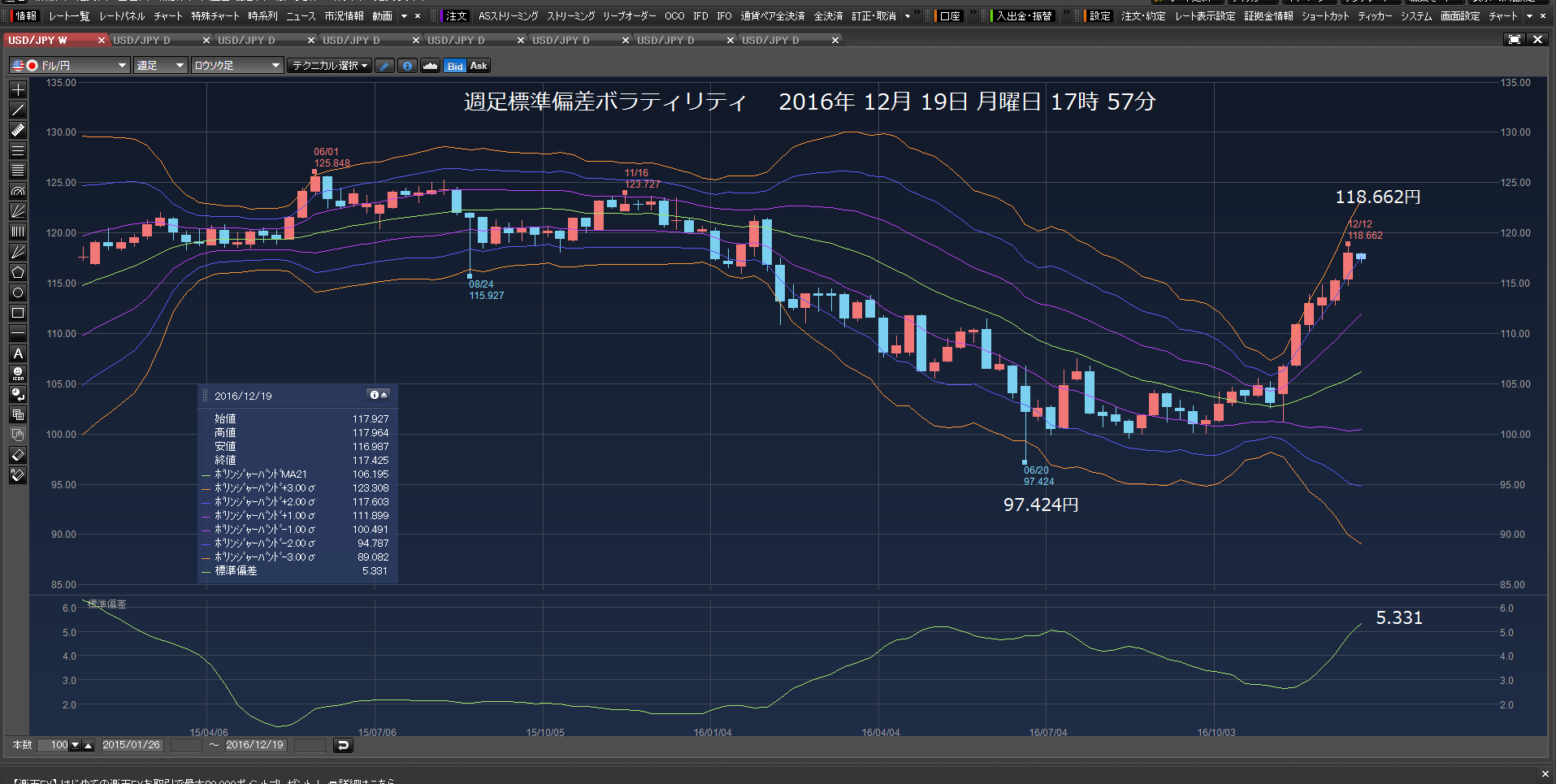Select the trend line drawing tool

pyautogui.click(x=18, y=110)
